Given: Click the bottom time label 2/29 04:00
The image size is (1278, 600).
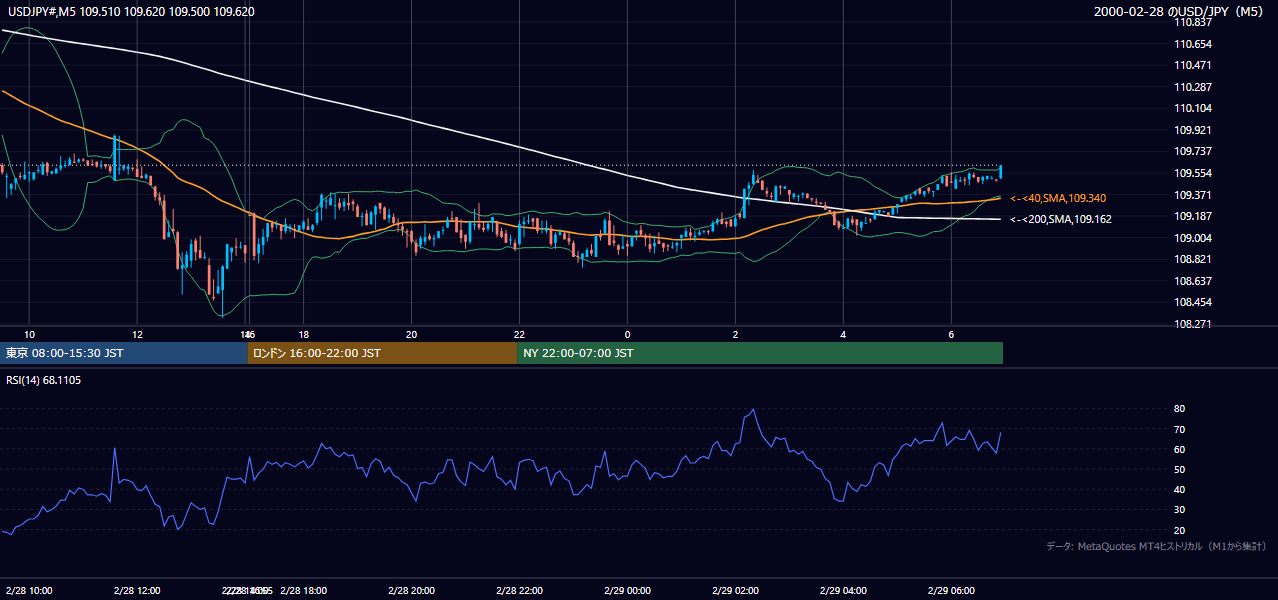Looking at the screenshot, I should click(843, 590).
